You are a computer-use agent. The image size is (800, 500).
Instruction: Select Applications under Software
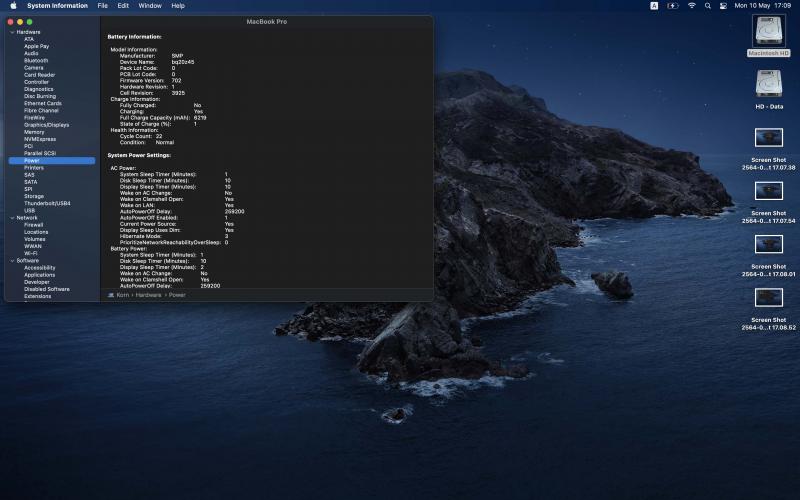point(39,275)
